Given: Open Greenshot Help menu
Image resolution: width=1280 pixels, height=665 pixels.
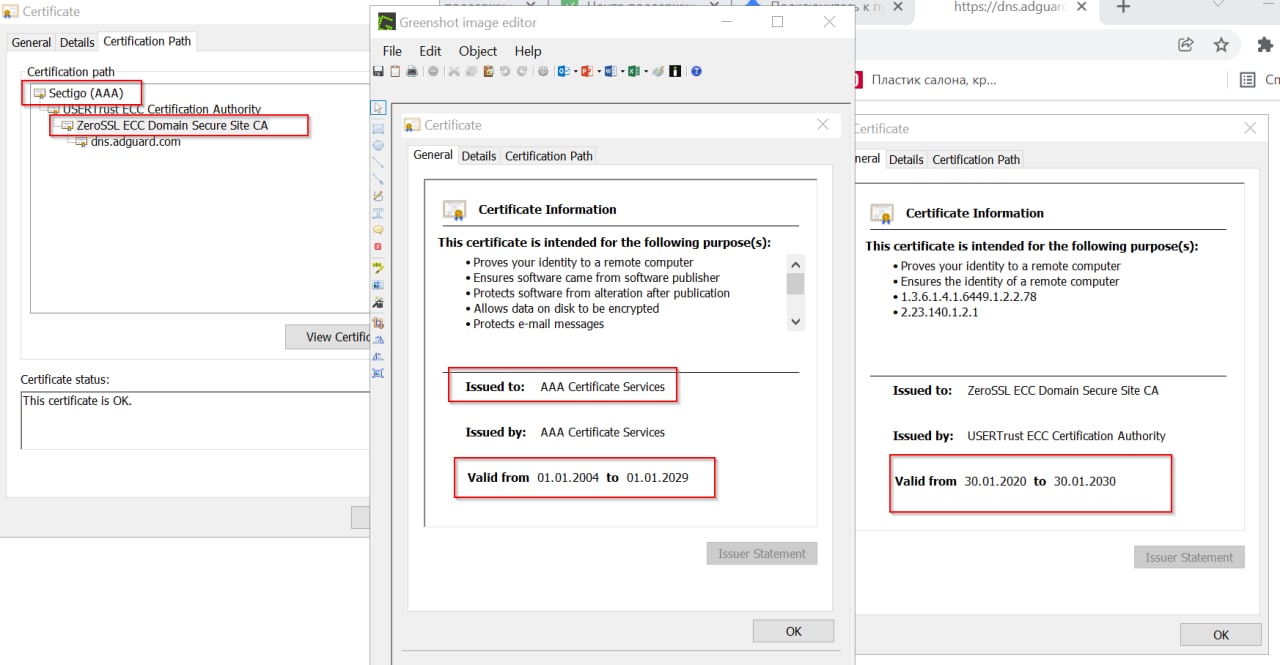Looking at the screenshot, I should 528,51.
